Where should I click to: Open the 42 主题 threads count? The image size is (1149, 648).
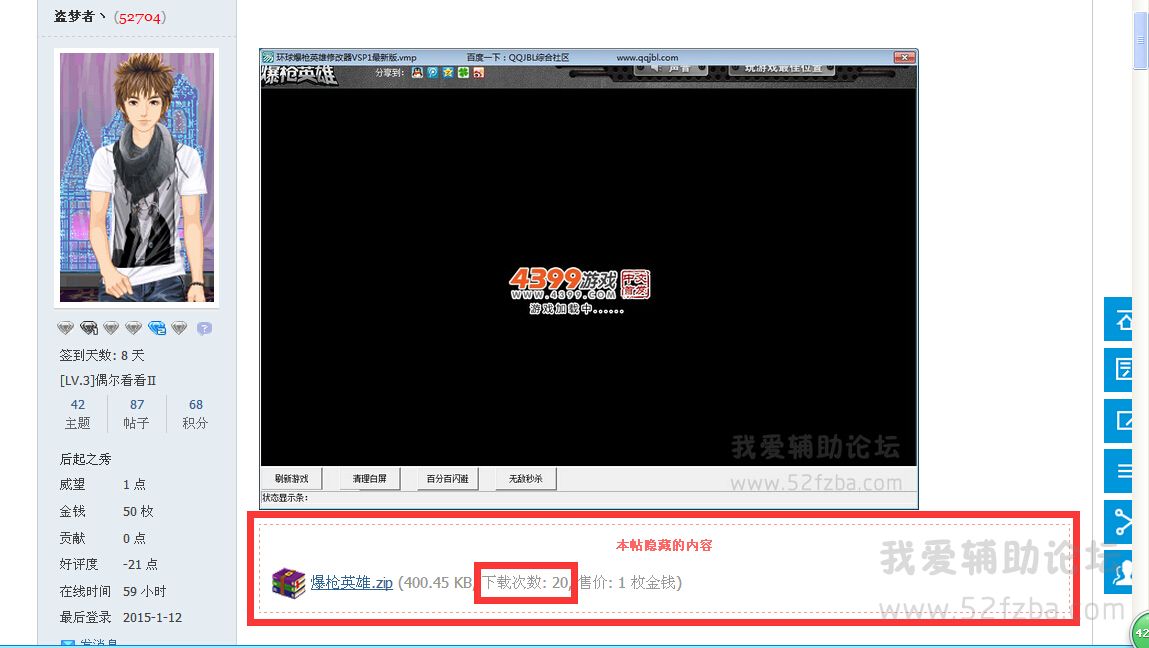[x=78, y=414]
